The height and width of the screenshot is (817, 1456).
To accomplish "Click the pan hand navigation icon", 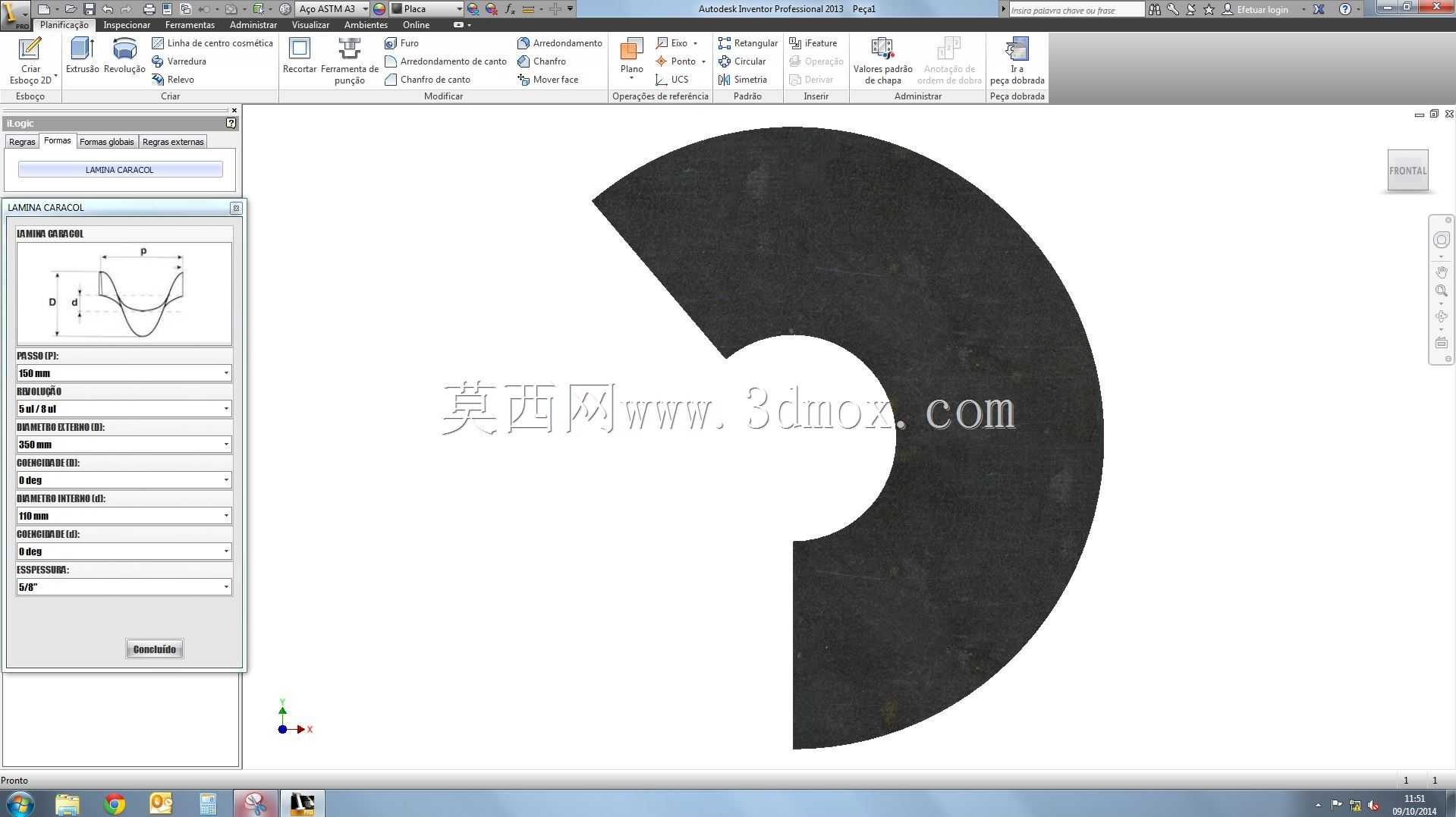I will (x=1441, y=272).
